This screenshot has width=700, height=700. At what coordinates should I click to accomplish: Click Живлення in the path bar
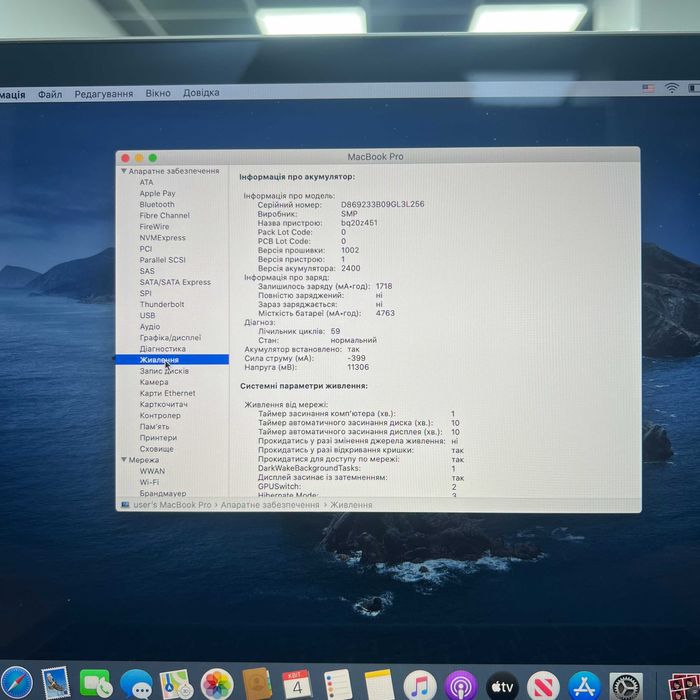(351, 505)
